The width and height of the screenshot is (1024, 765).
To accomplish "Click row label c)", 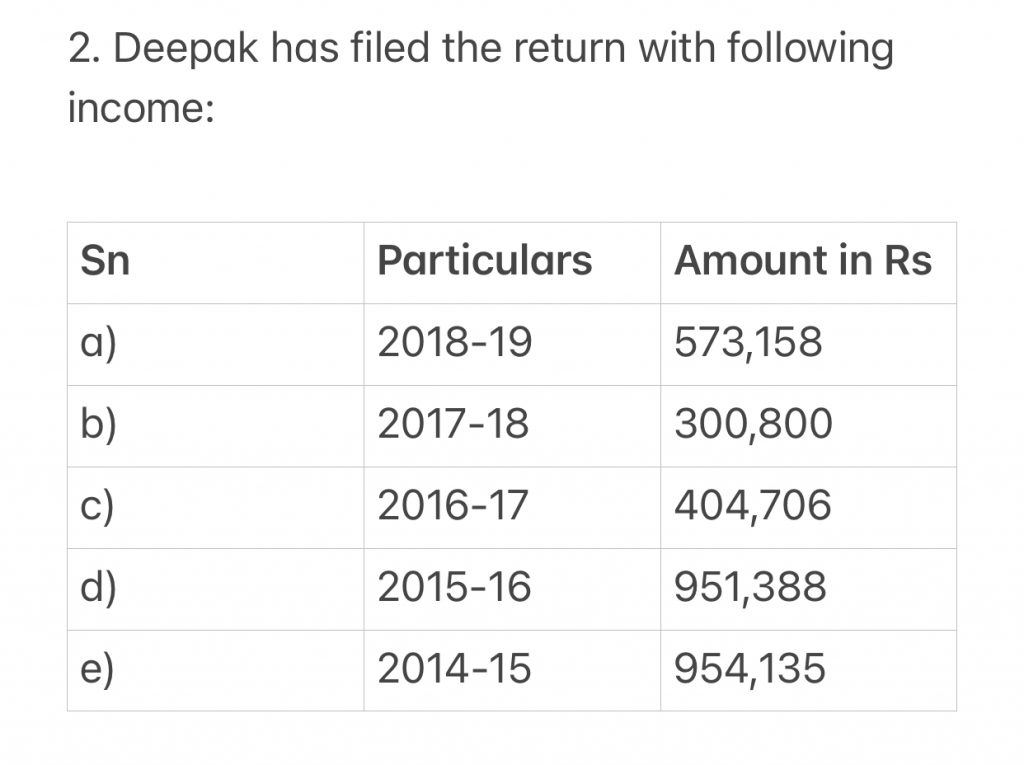I will point(97,507).
